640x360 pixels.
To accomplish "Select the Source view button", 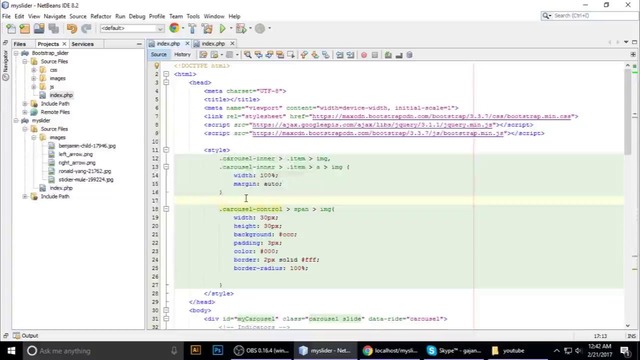I will (159, 54).
